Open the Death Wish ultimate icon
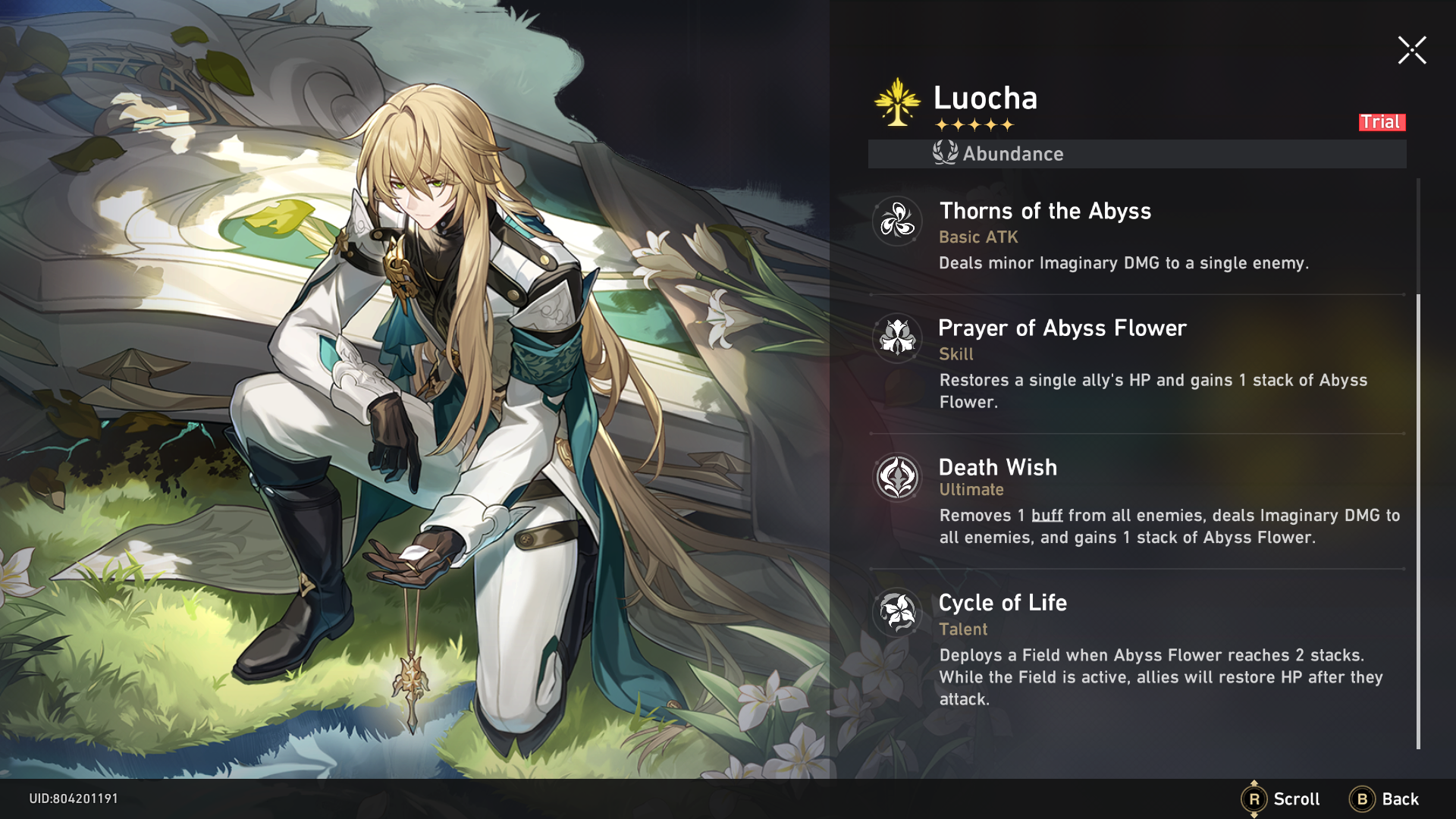 (897, 477)
